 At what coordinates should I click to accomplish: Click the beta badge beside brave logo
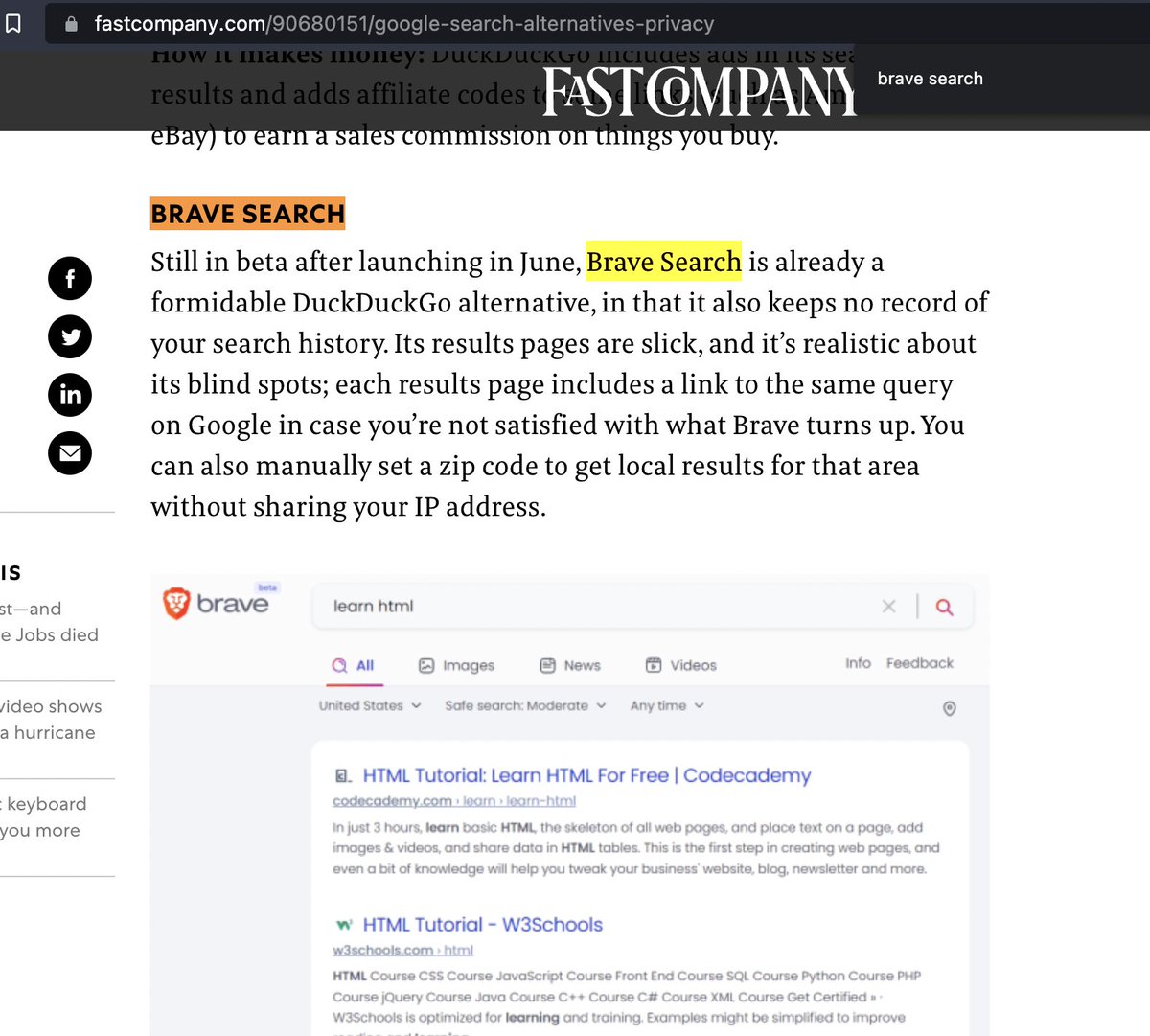click(x=267, y=587)
